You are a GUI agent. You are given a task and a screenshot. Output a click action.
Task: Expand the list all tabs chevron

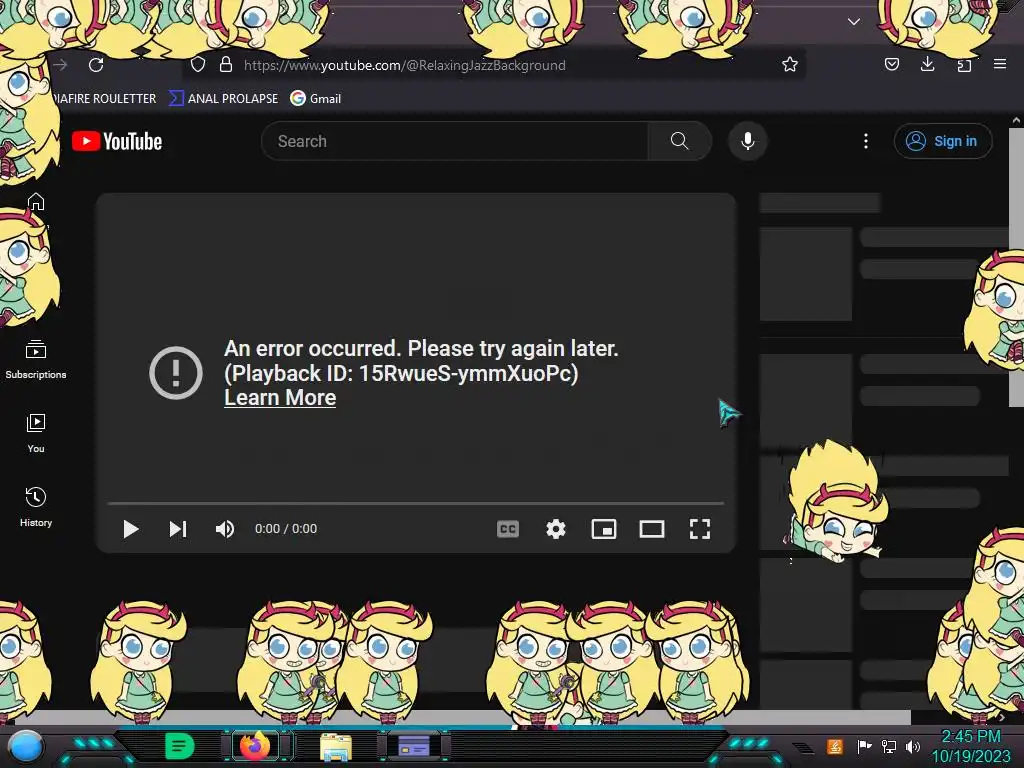coord(854,22)
